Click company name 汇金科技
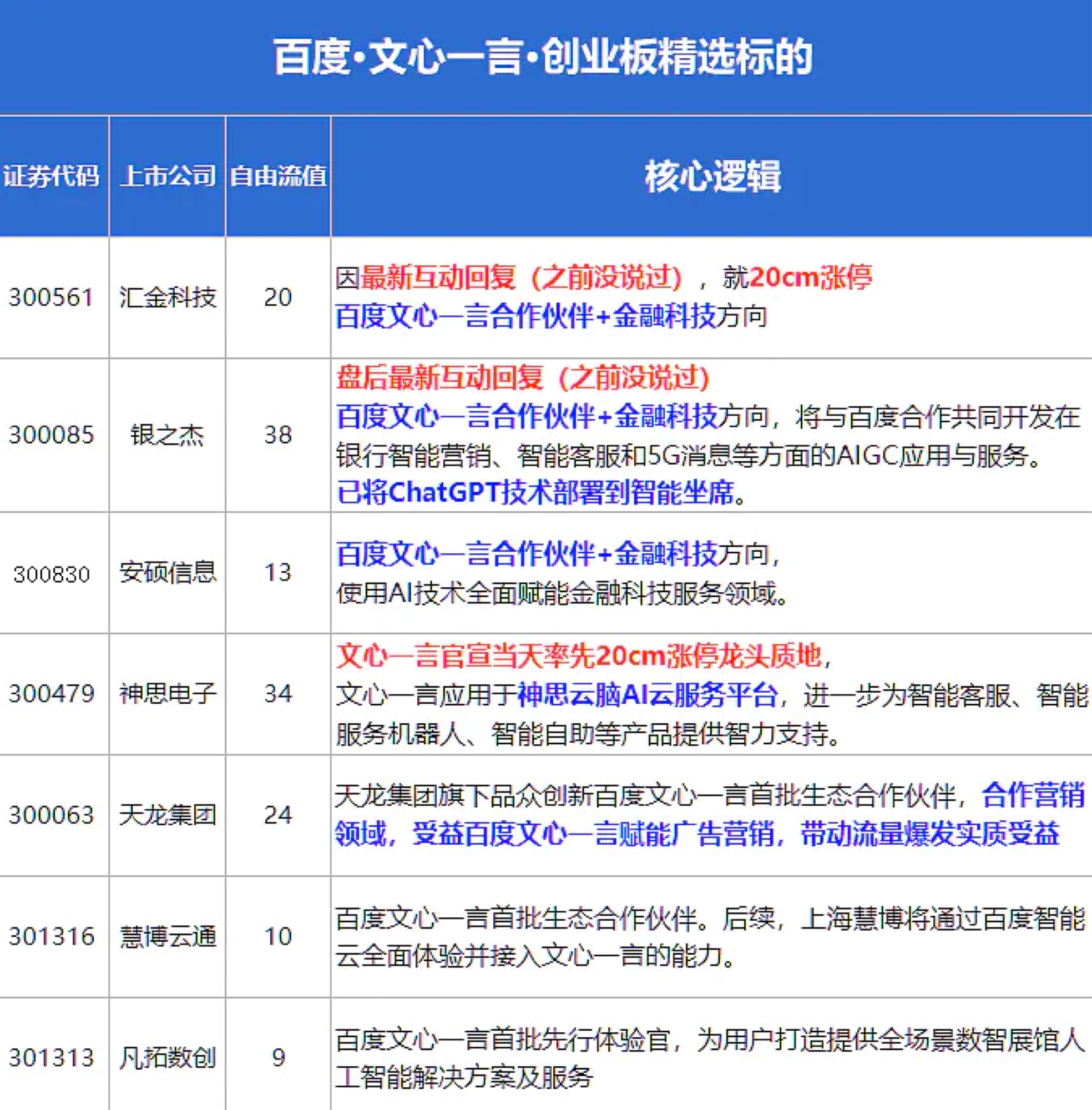This screenshot has width=1092, height=1110. (168, 297)
